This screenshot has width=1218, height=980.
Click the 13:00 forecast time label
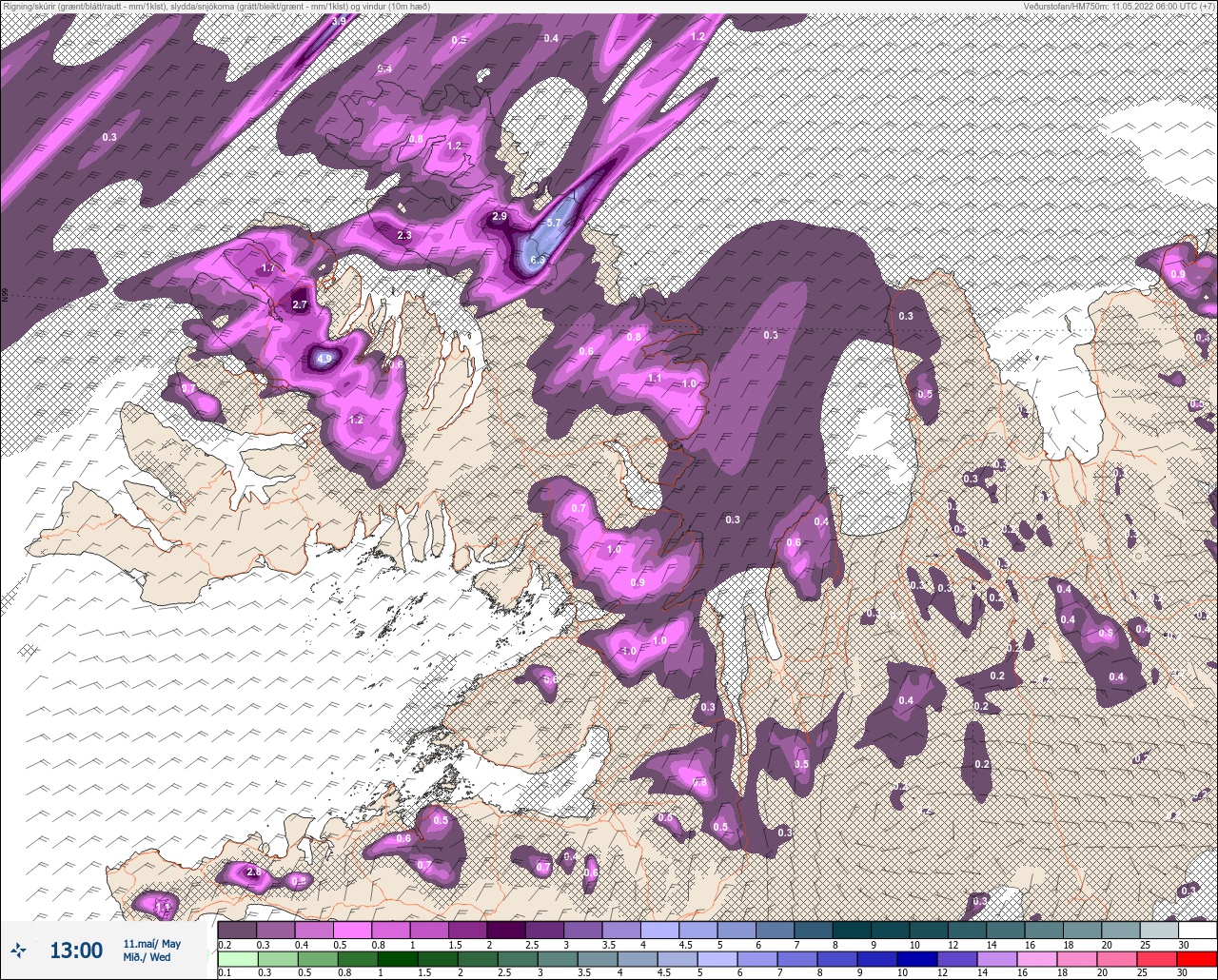point(76,951)
